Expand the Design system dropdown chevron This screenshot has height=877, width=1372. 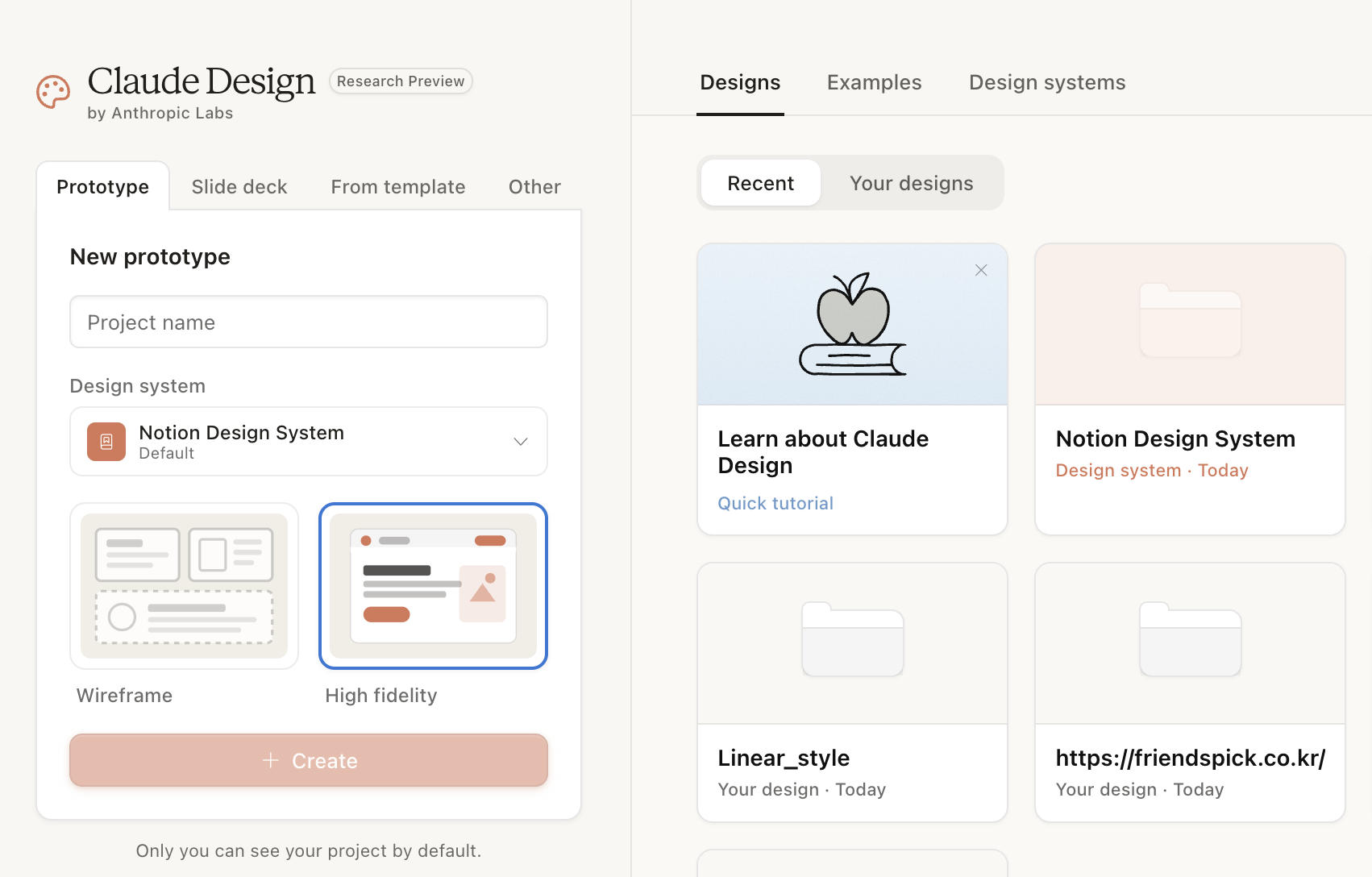521,442
